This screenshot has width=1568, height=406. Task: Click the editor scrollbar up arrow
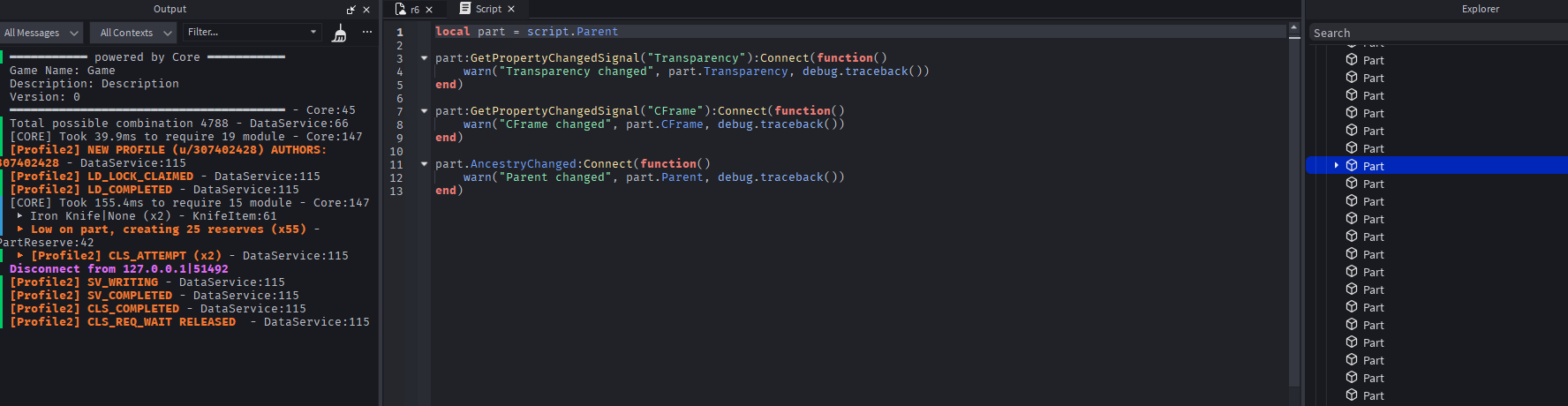pos(1294,28)
